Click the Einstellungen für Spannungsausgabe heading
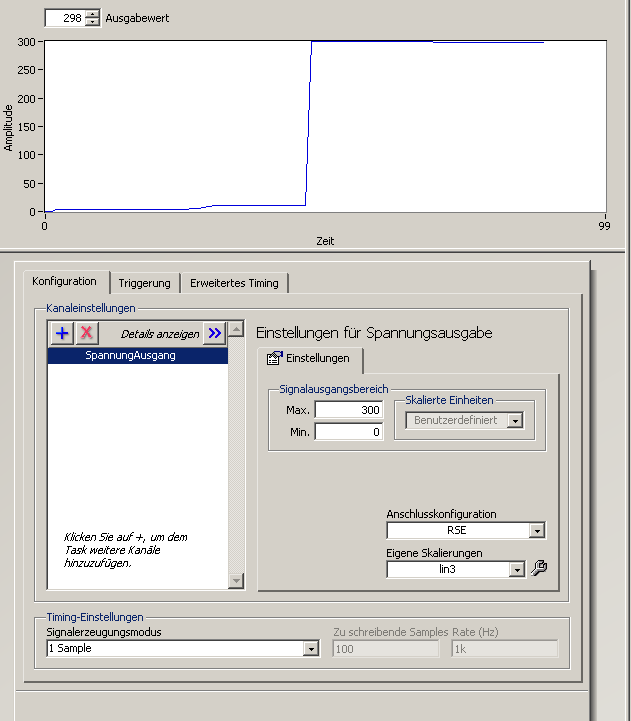 coord(374,332)
